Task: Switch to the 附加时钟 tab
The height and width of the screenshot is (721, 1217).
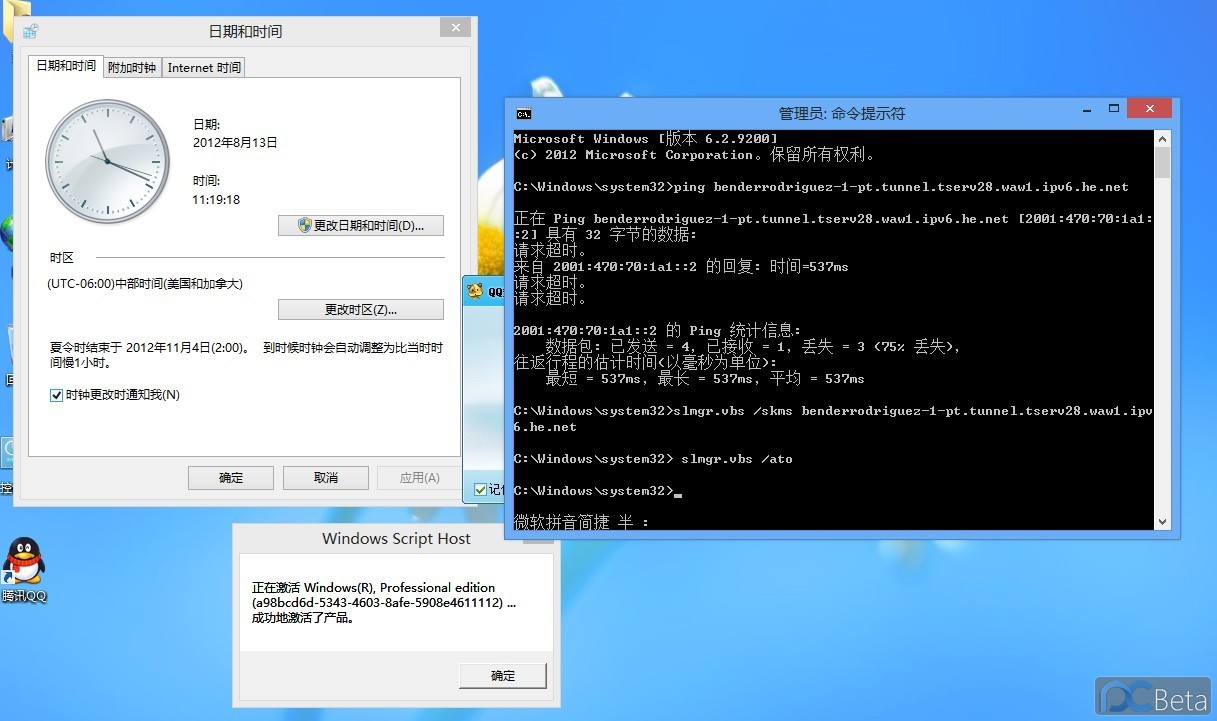Action: pyautogui.click(x=132, y=67)
